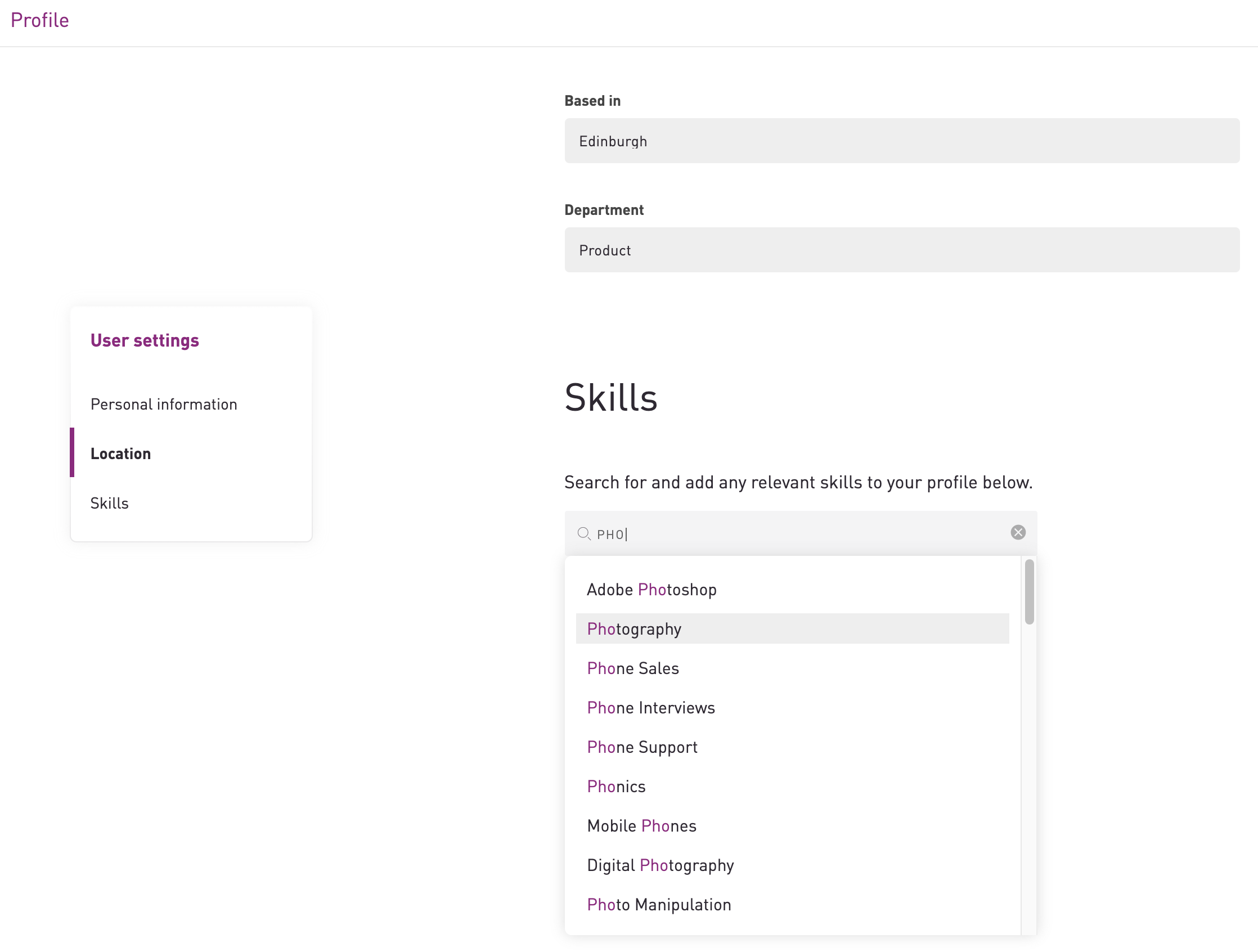
Task: Select Adobe Photoshop from suggestions
Action: click(x=651, y=590)
